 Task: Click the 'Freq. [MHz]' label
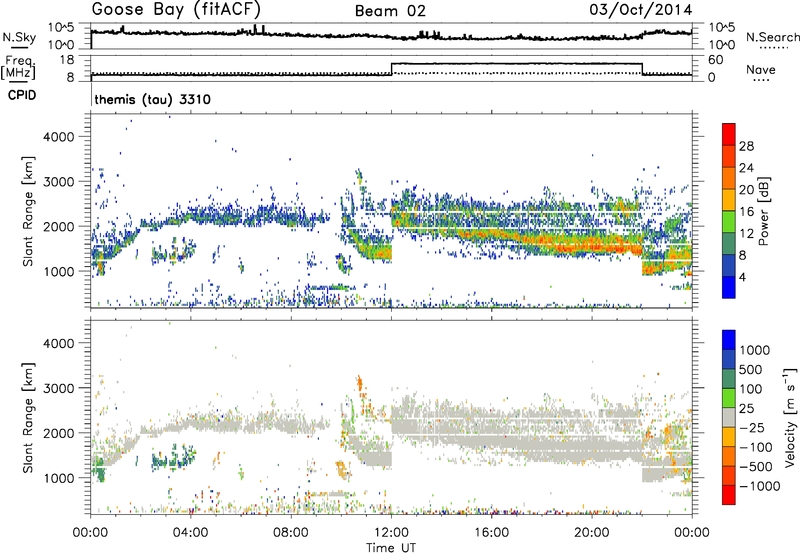pos(18,67)
